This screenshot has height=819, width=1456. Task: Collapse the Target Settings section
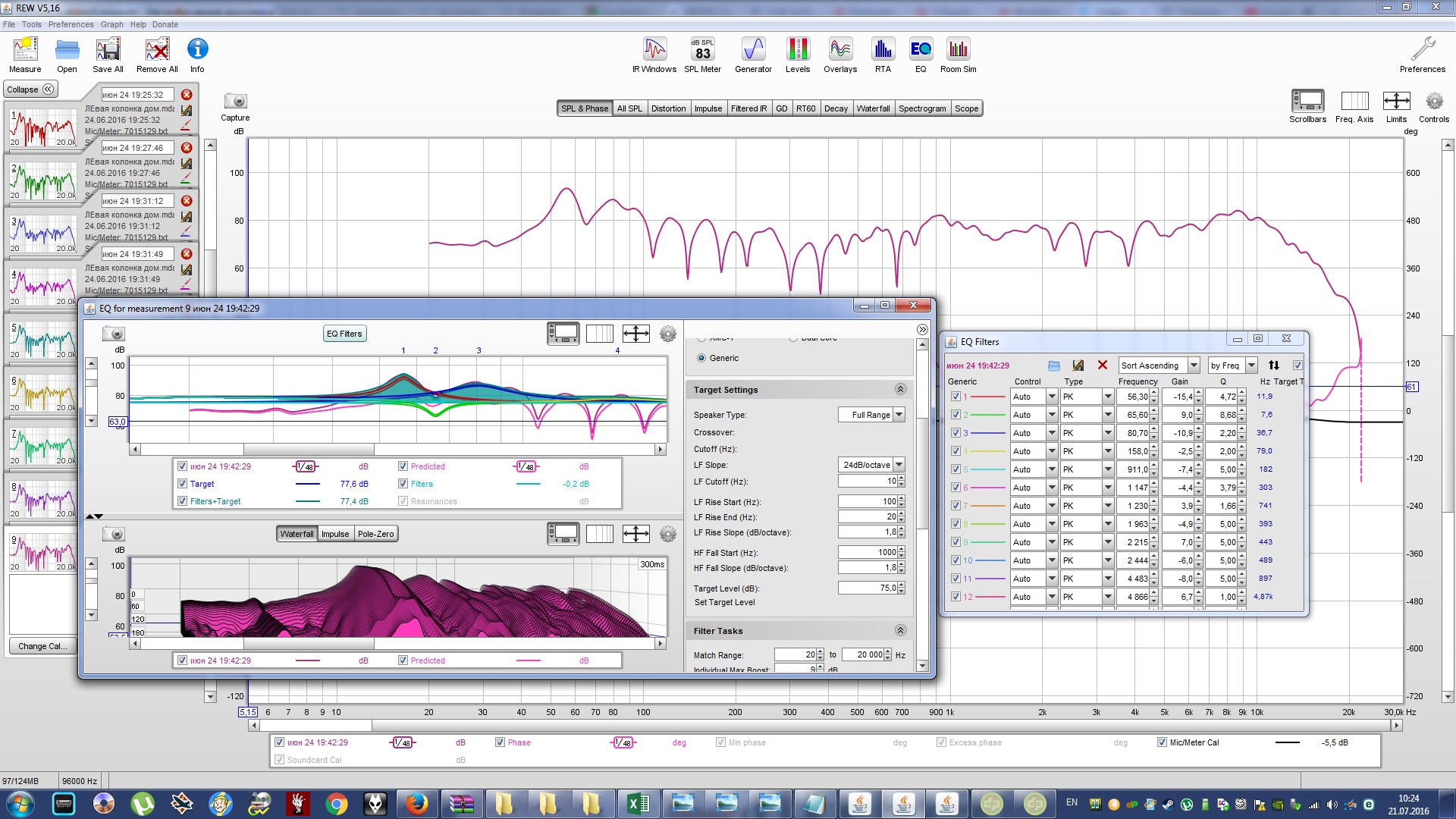900,389
